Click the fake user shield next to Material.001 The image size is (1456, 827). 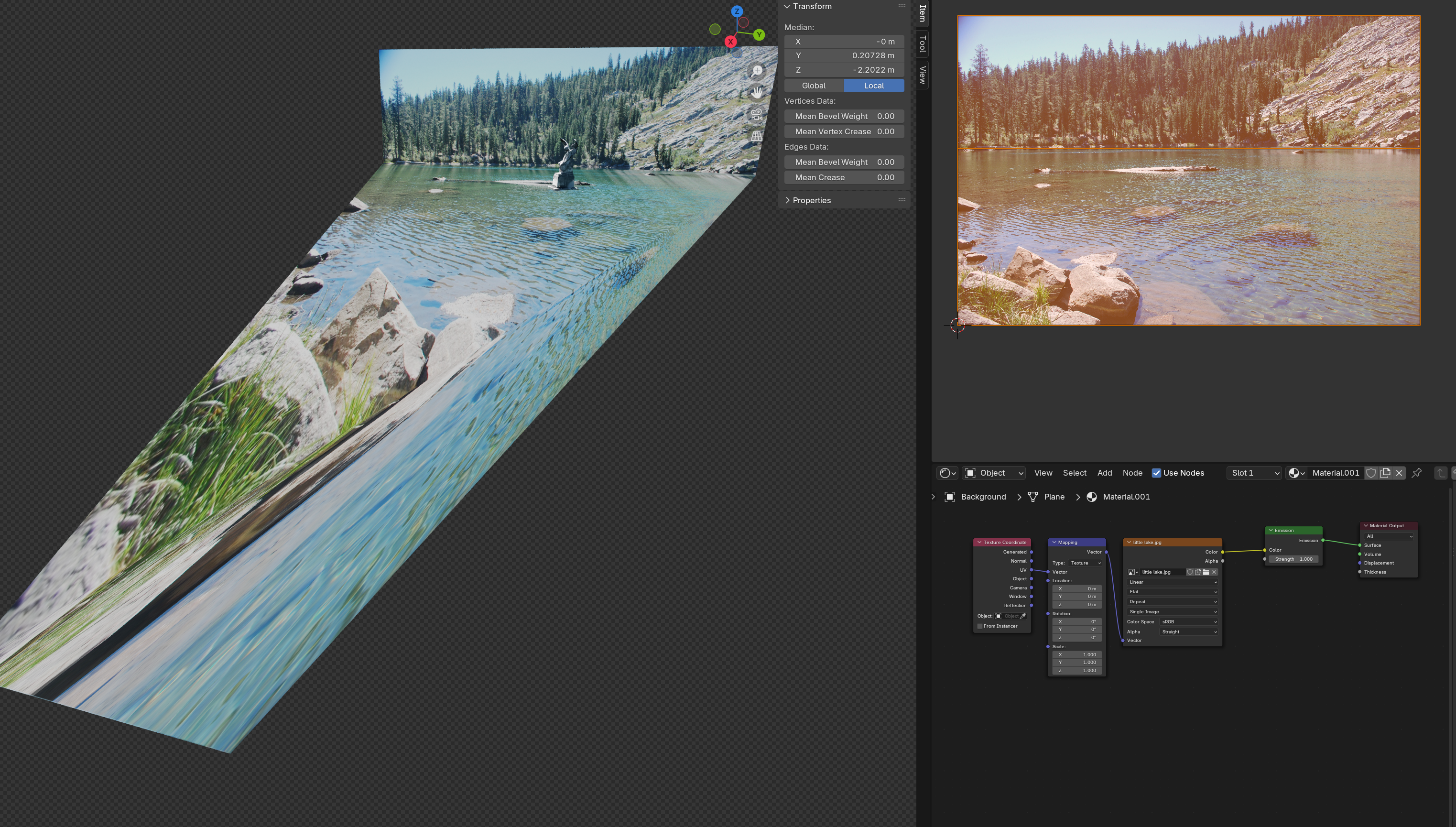click(x=1371, y=473)
